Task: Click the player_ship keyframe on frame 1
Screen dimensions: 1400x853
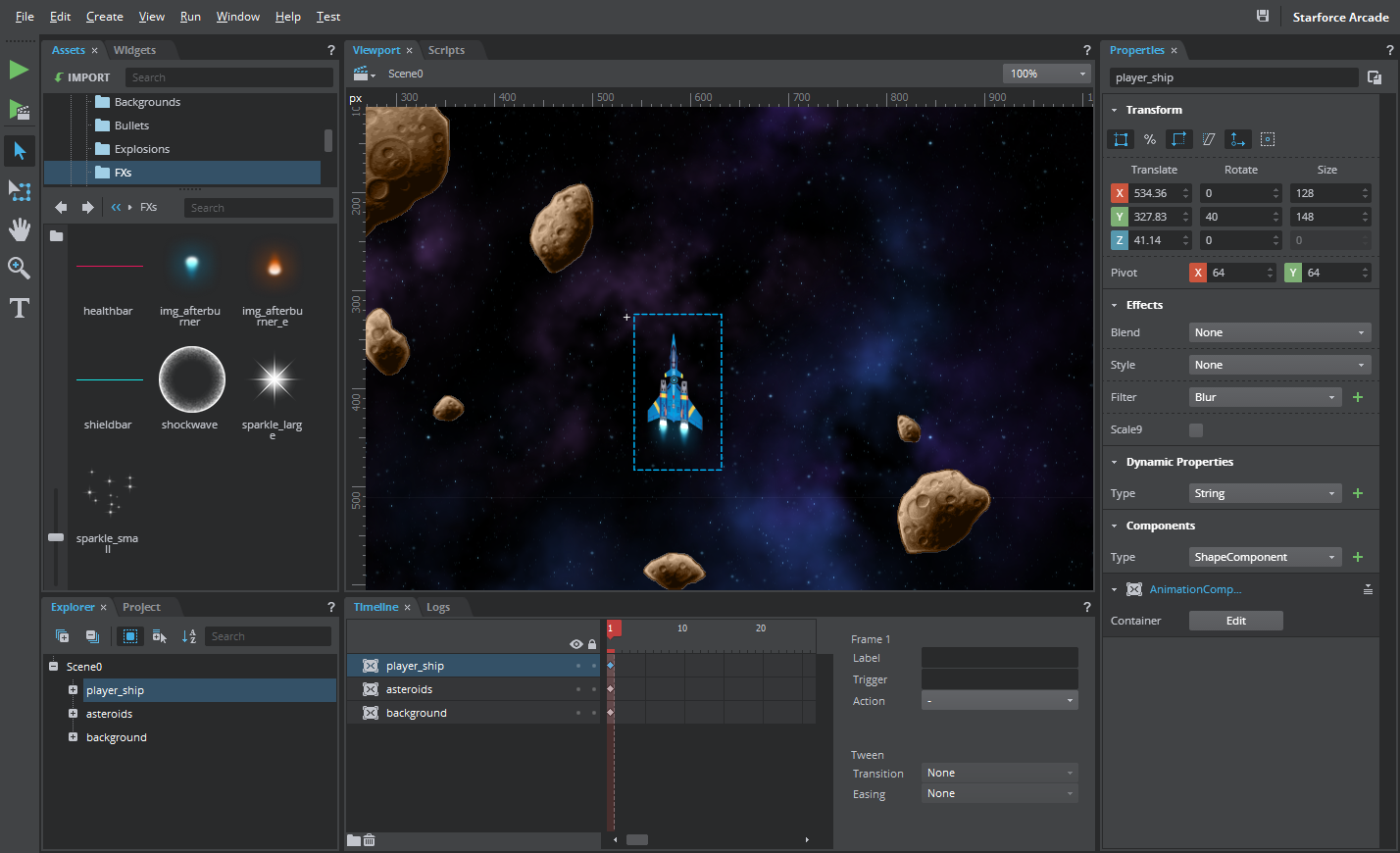Action: coord(610,666)
